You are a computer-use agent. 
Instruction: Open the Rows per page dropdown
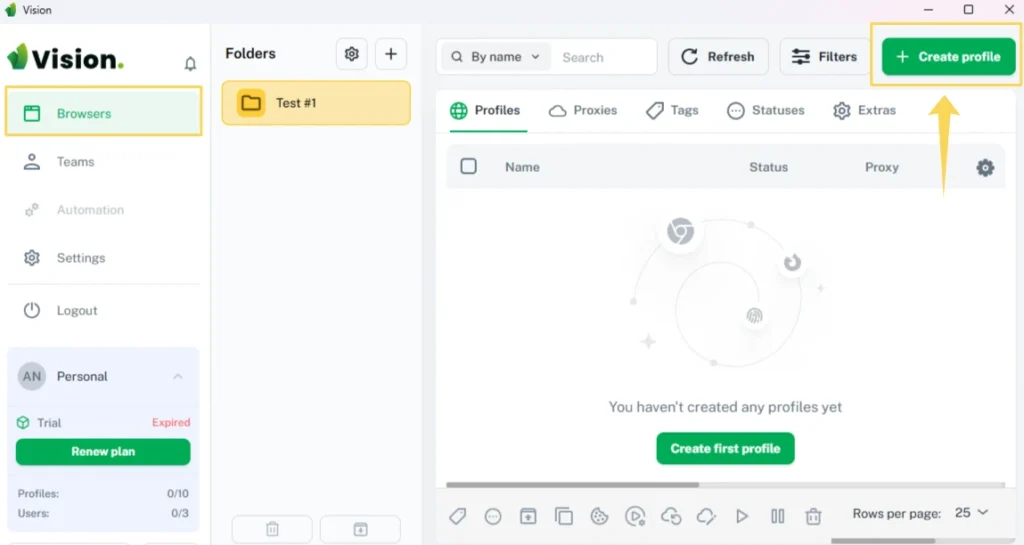[971, 513]
